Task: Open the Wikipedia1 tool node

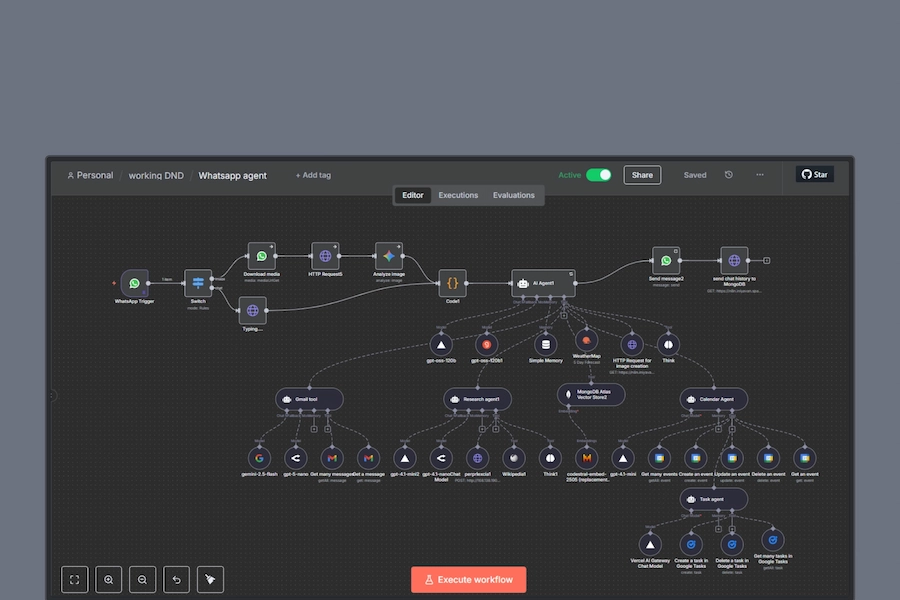Action: pyautogui.click(x=514, y=457)
